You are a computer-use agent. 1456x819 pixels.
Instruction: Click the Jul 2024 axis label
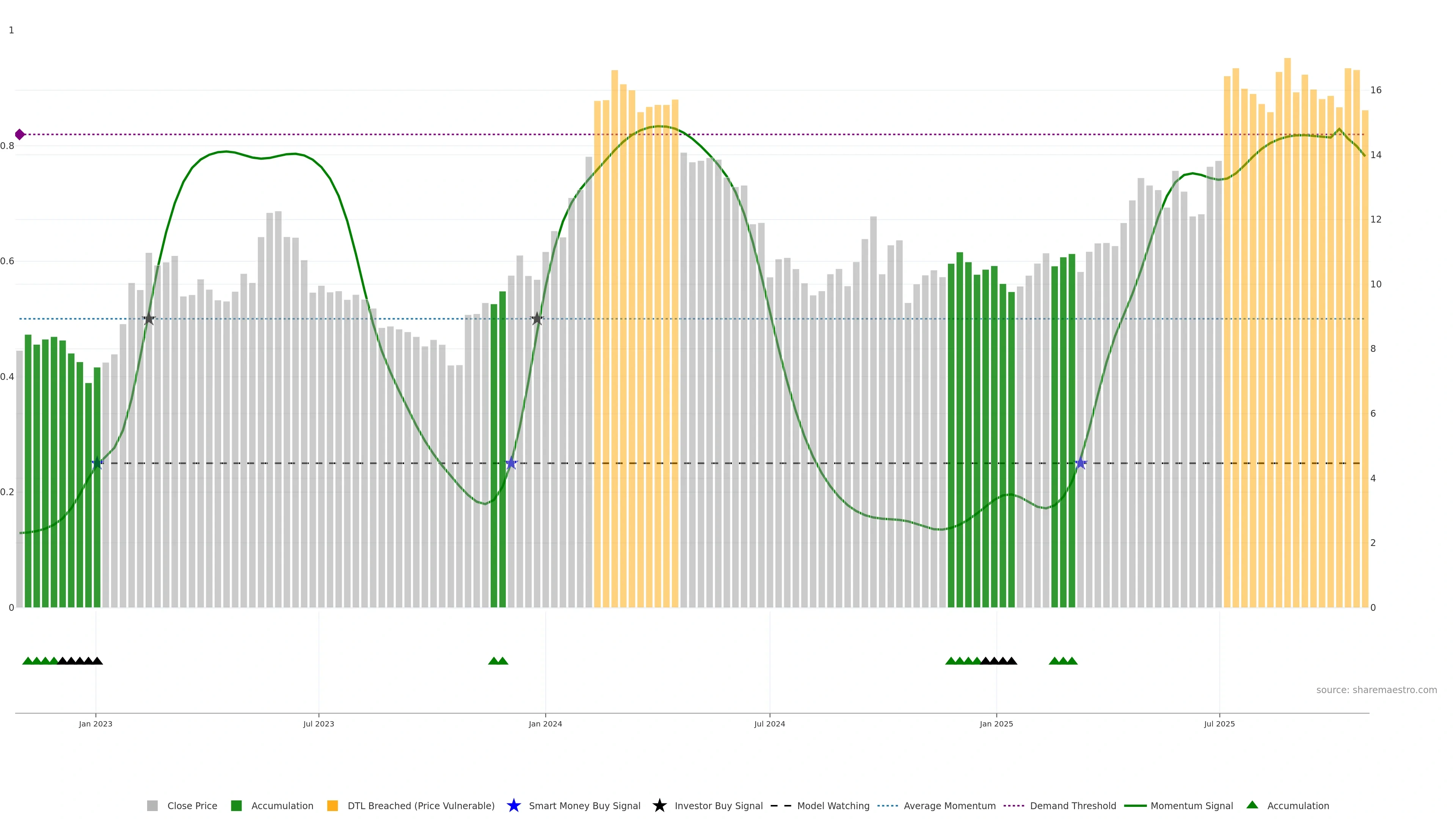pos(769,724)
